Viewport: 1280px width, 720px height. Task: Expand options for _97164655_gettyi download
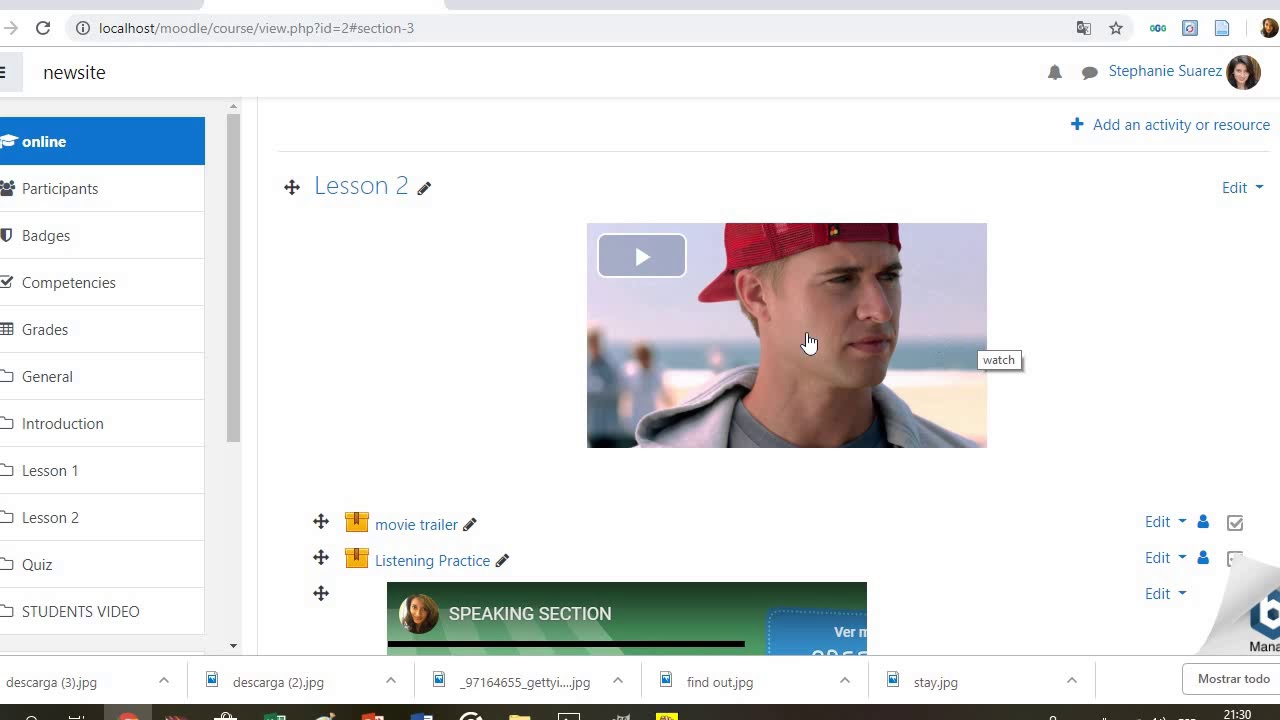pos(617,681)
